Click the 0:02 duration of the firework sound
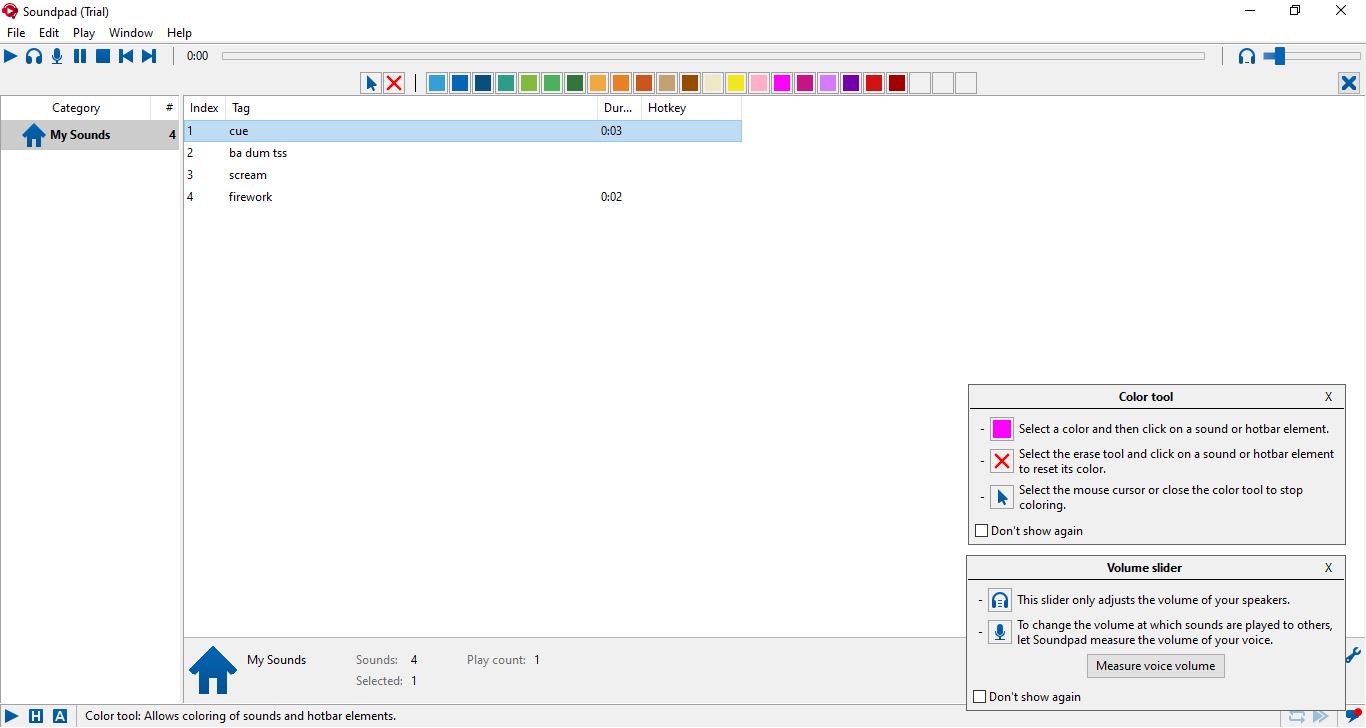This screenshot has height=728, width=1366. pyautogui.click(x=611, y=197)
